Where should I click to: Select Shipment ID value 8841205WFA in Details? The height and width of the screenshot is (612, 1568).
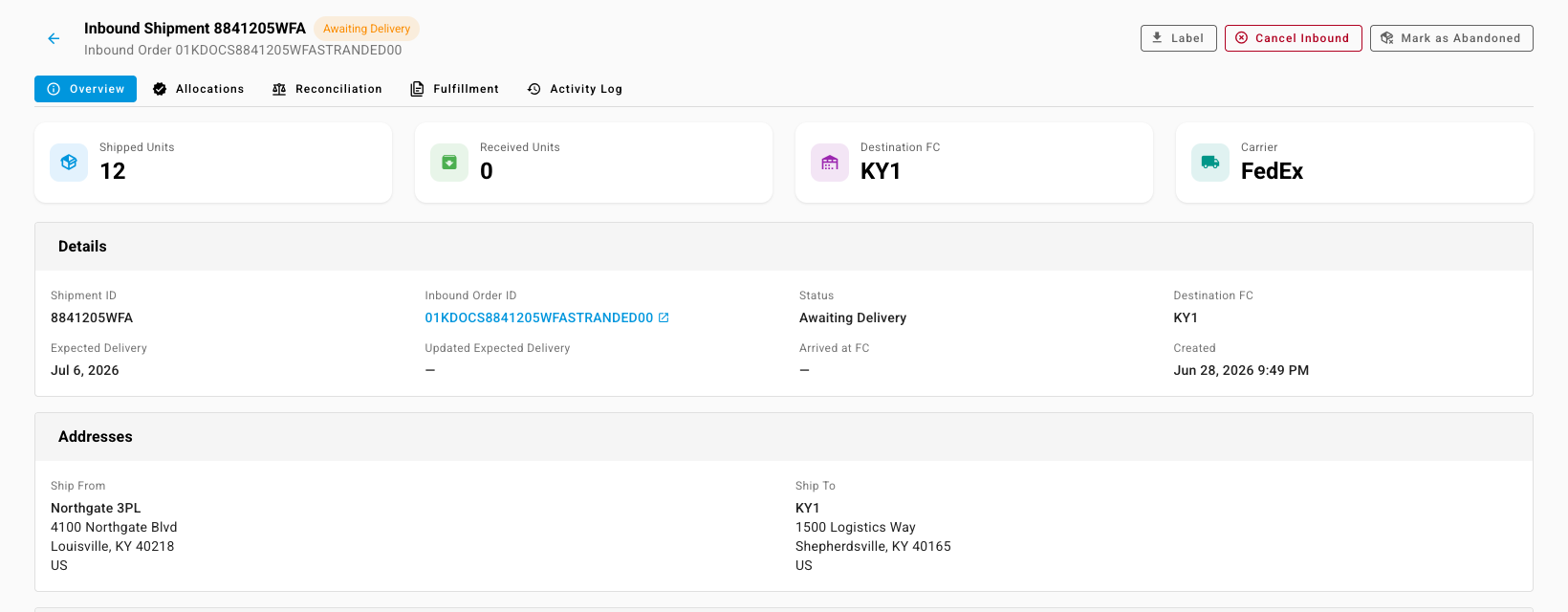[x=92, y=317]
